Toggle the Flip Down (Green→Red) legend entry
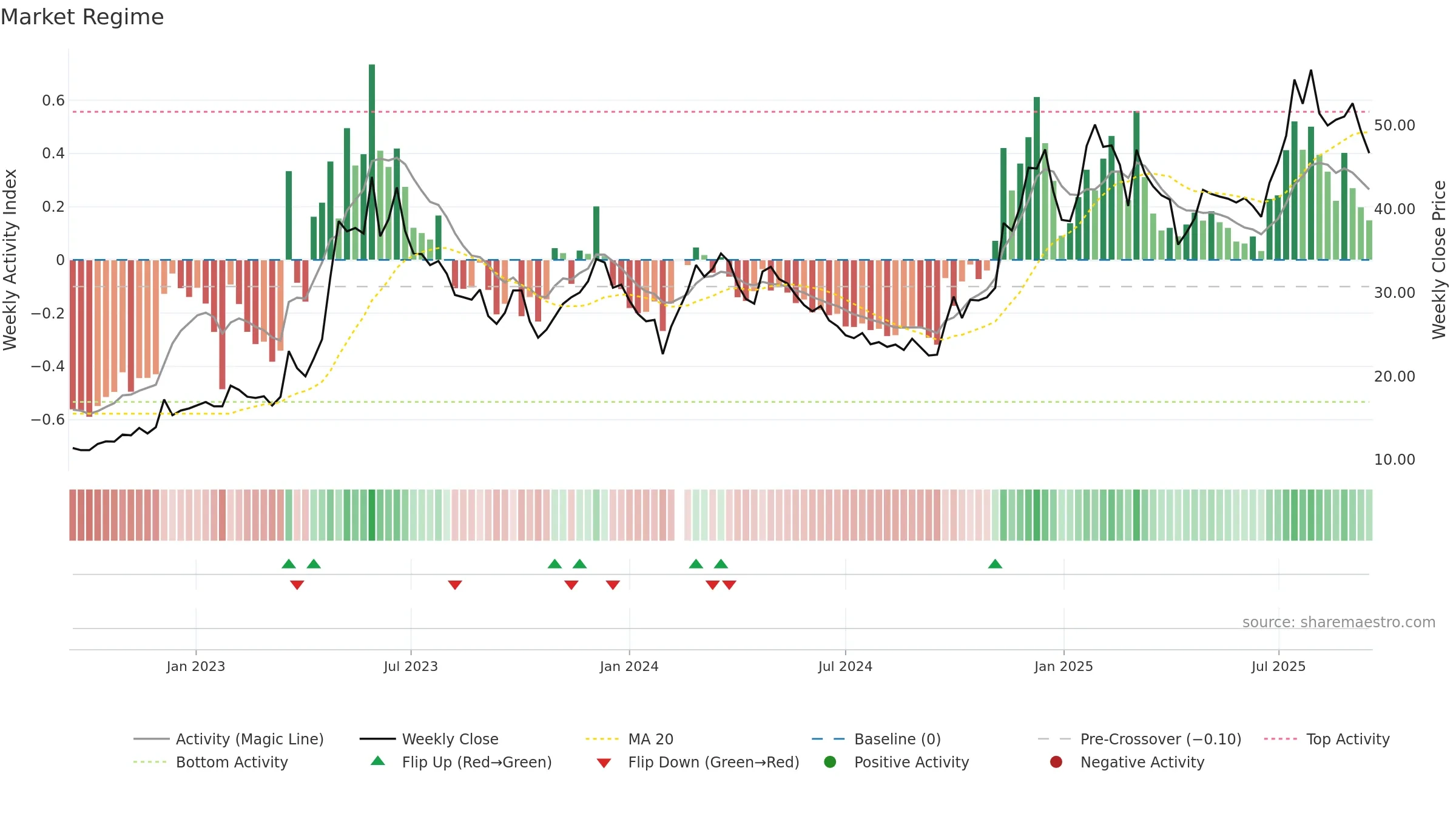 pyautogui.click(x=698, y=762)
